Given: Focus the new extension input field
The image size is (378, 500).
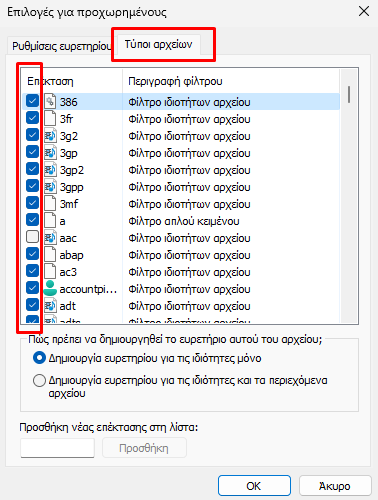Looking at the screenshot, I should (57, 448).
